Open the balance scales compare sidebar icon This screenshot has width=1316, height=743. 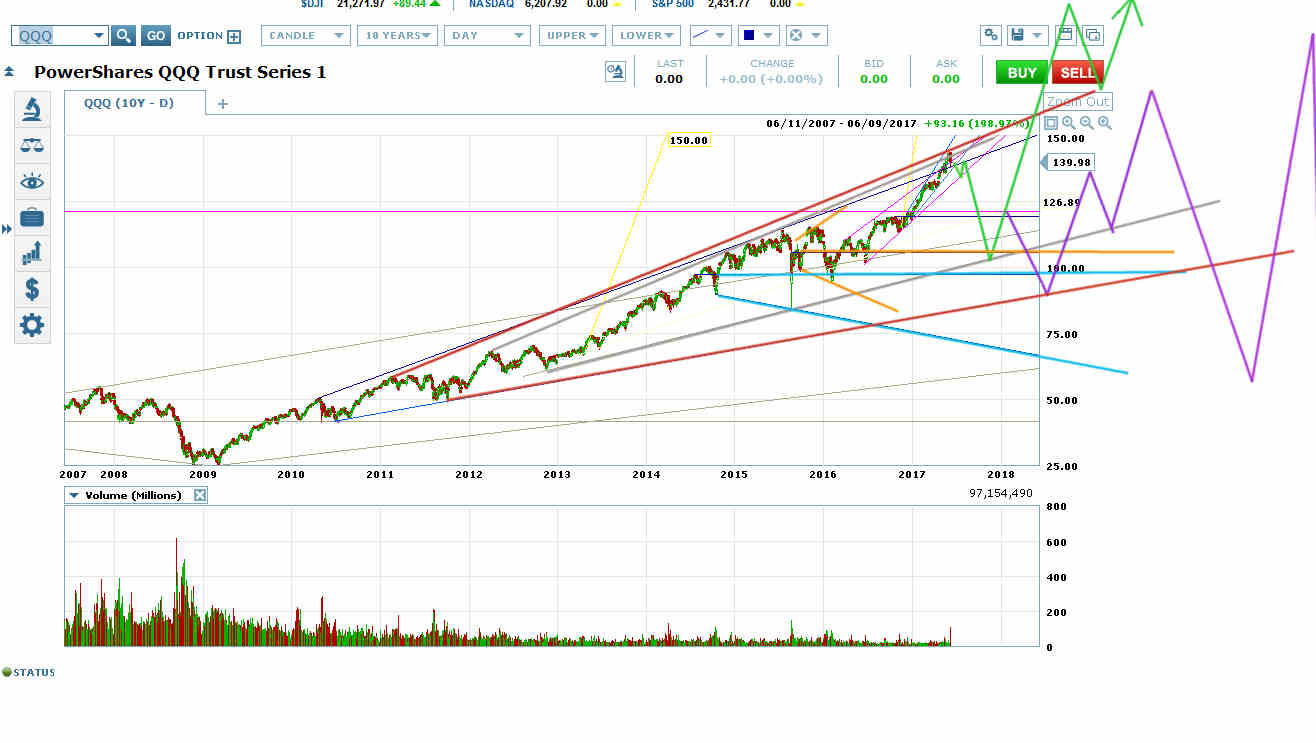pos(32,146)
